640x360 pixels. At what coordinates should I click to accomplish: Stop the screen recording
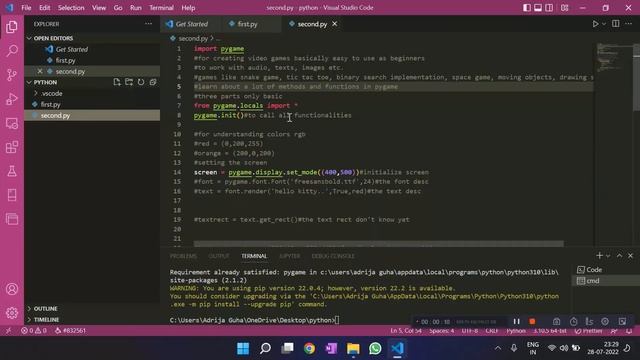click(532, 322)
